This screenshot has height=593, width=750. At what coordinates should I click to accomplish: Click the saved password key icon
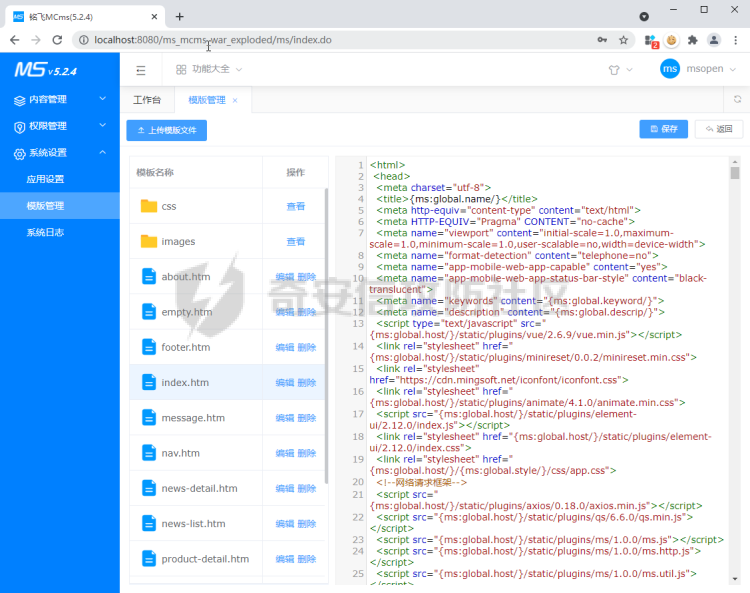tap(602, 40)
